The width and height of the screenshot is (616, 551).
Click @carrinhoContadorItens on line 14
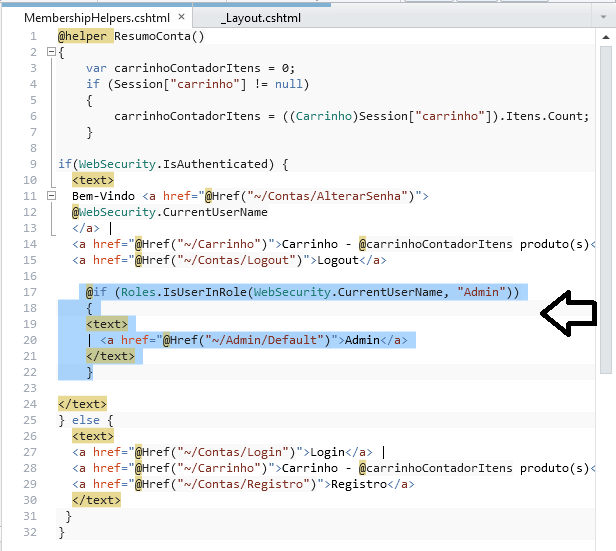(x=436, y=244)
